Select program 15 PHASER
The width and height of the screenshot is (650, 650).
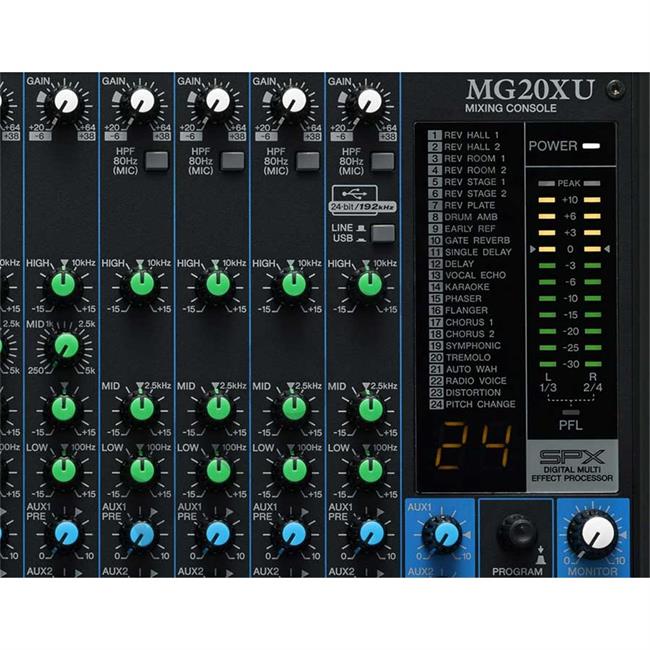pos(456,298)
